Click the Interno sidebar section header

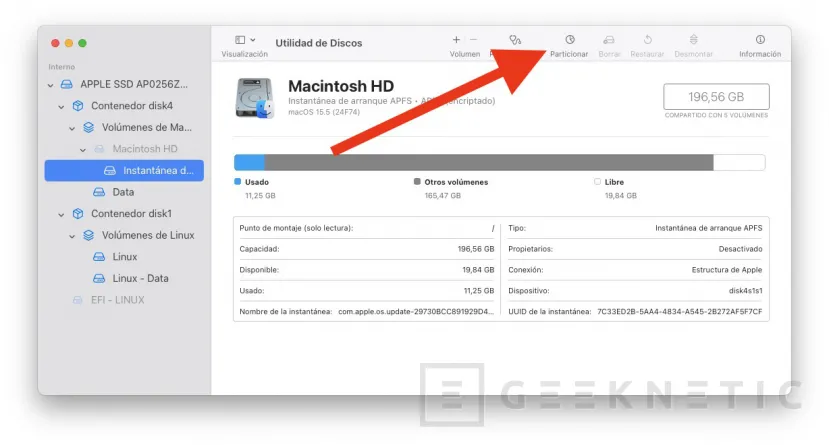61,67
